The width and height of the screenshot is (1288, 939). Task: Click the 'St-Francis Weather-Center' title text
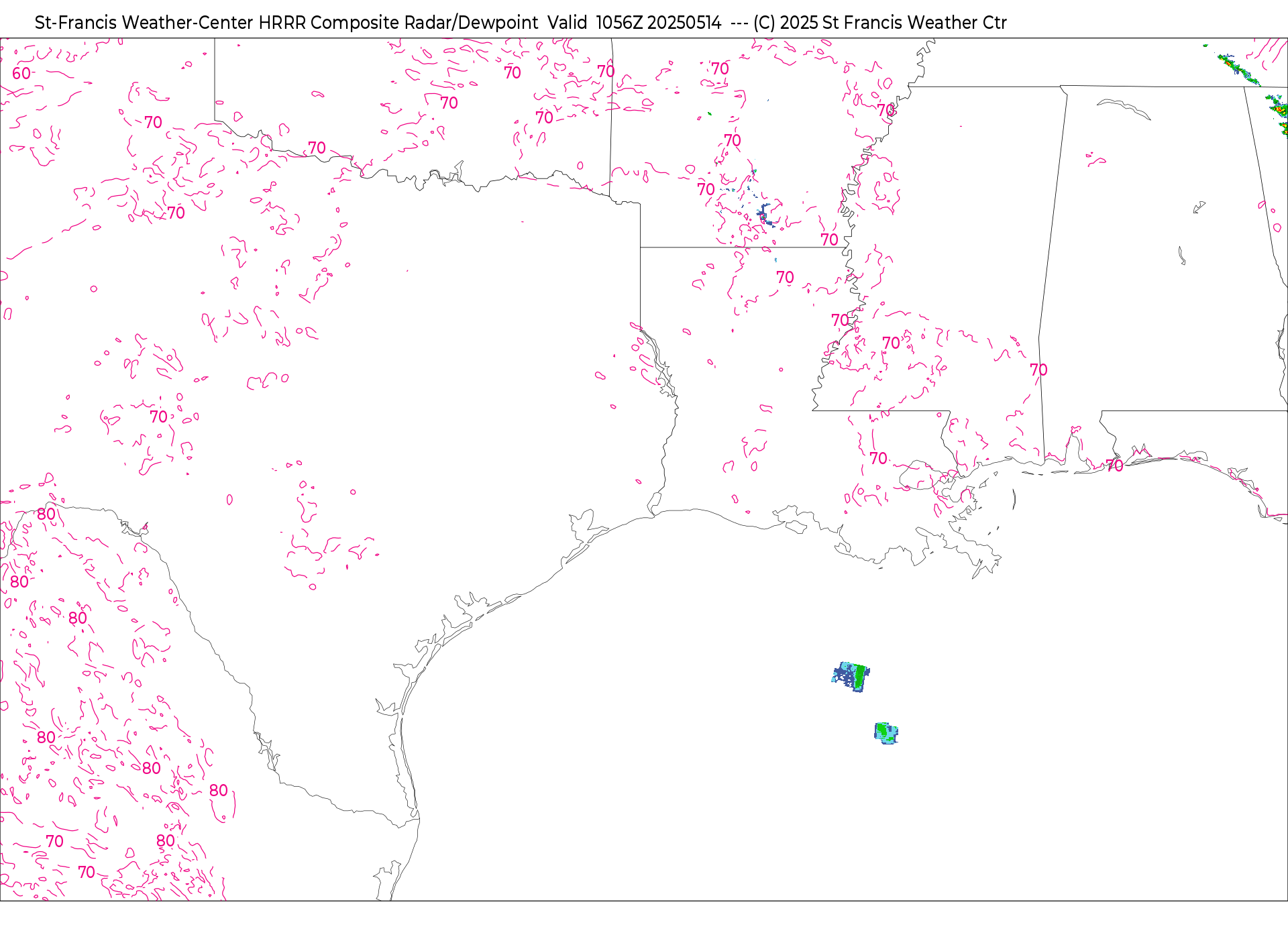point(144,23)
